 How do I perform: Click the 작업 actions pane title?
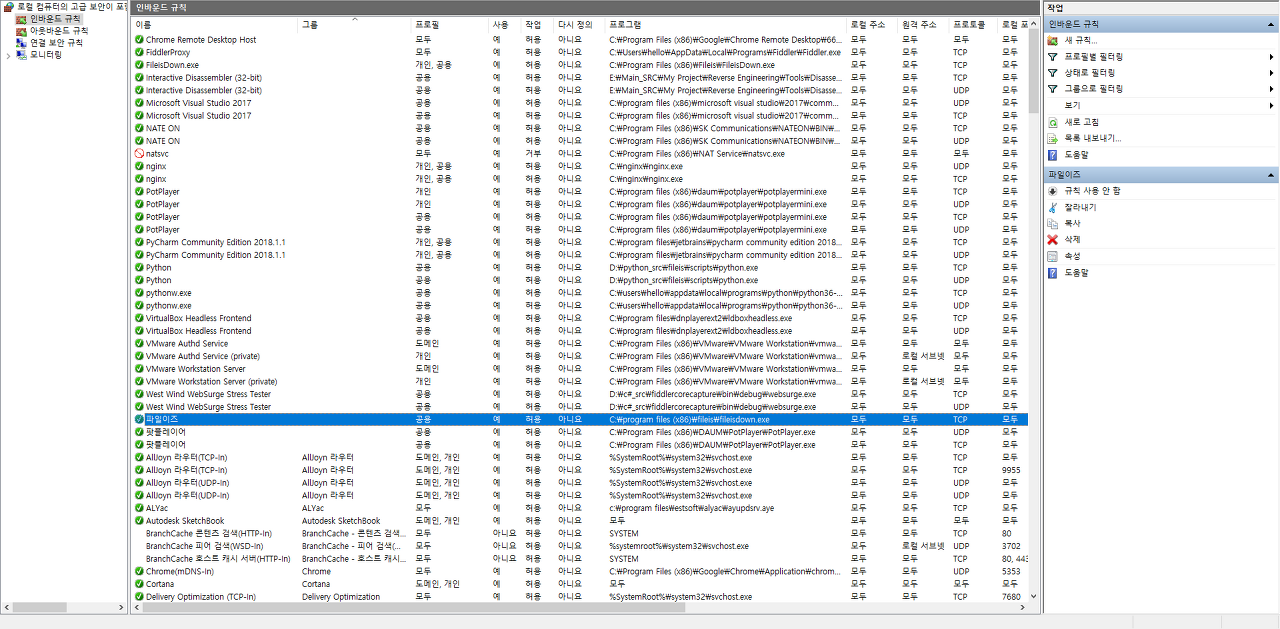pos(1055,7)
